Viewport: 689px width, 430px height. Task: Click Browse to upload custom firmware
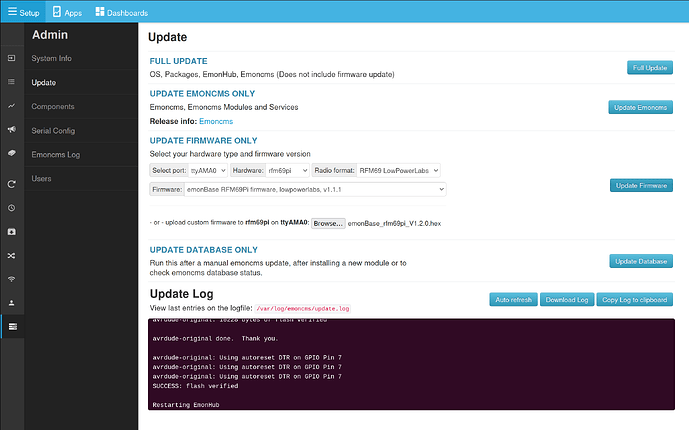tap(328, 224)
